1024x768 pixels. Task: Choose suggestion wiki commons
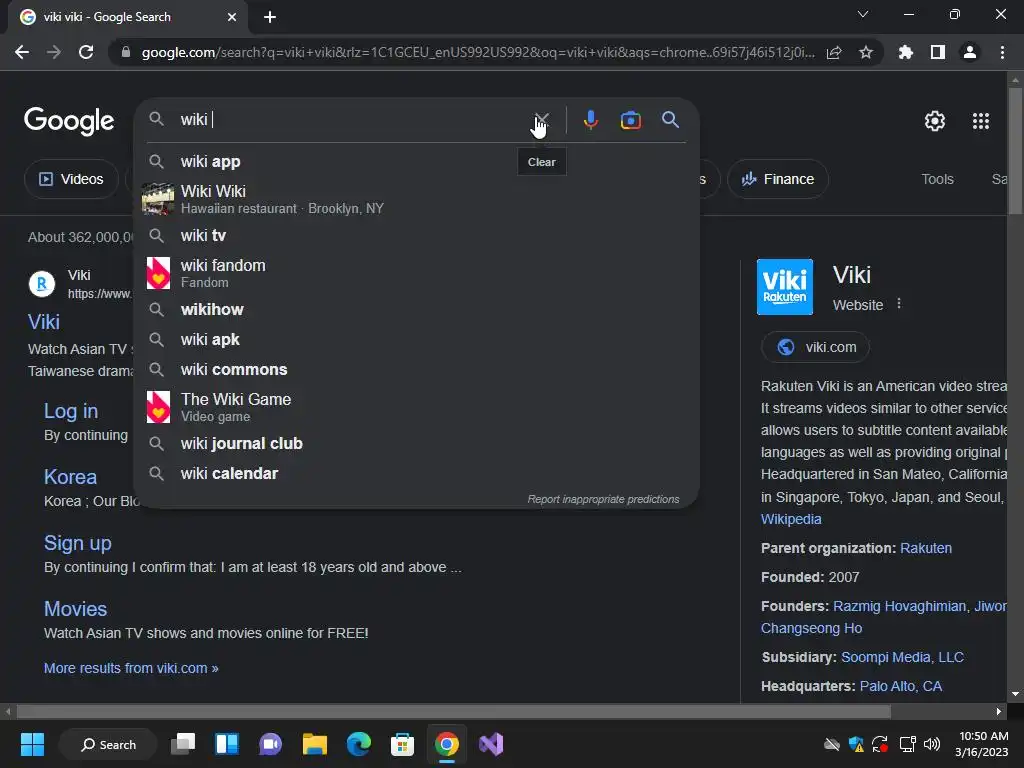(x=416, y=370)
